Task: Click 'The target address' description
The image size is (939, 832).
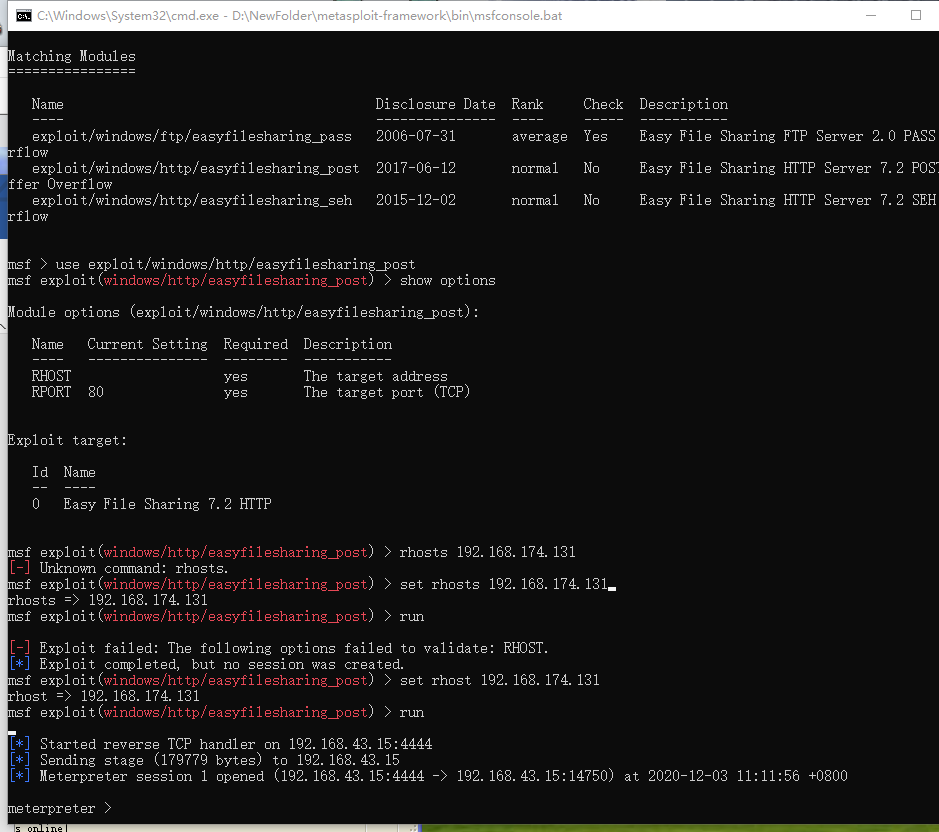Action: (x=375, y=376)
